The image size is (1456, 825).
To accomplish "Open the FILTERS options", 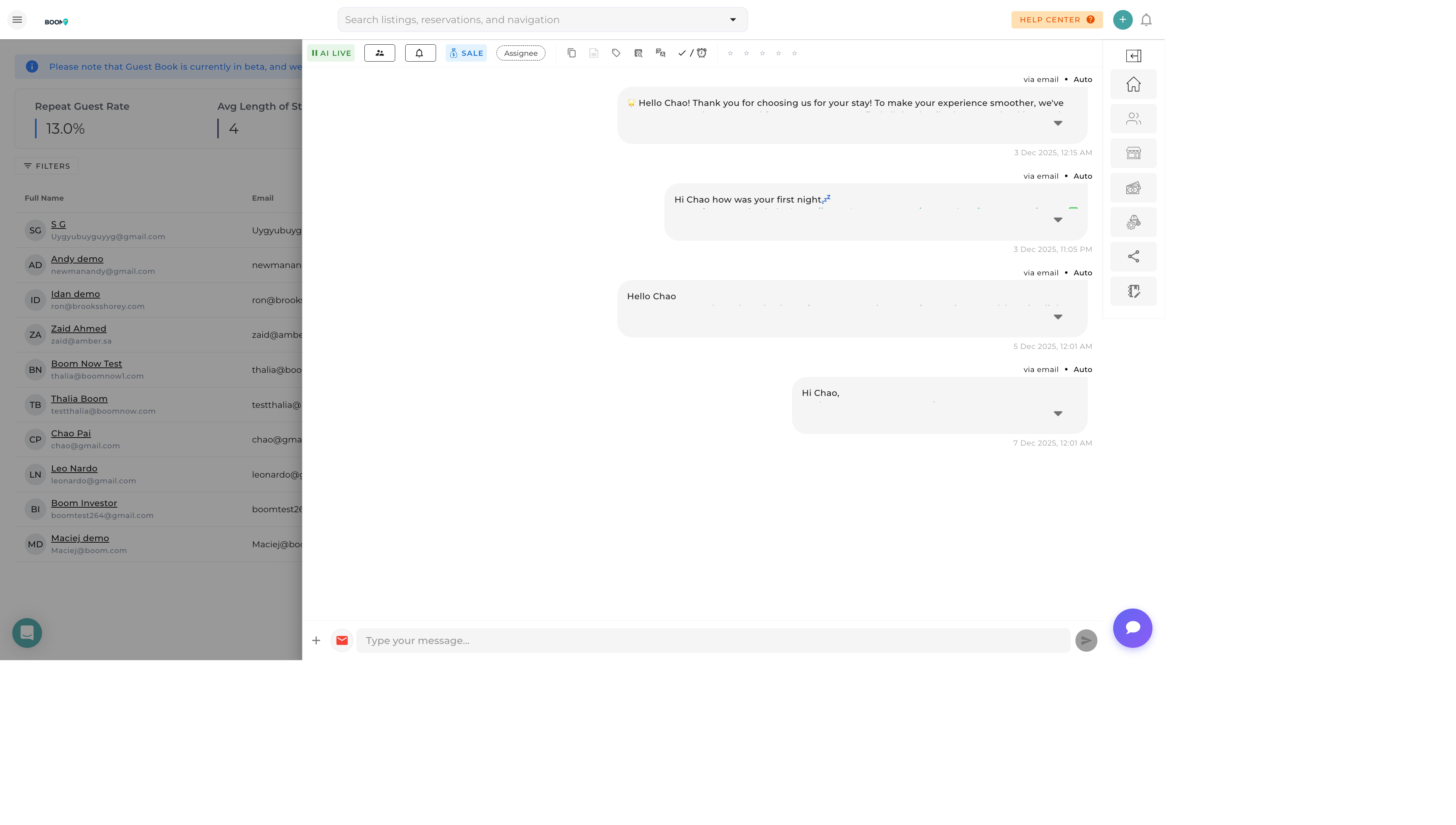I will (x=47, y=166).
